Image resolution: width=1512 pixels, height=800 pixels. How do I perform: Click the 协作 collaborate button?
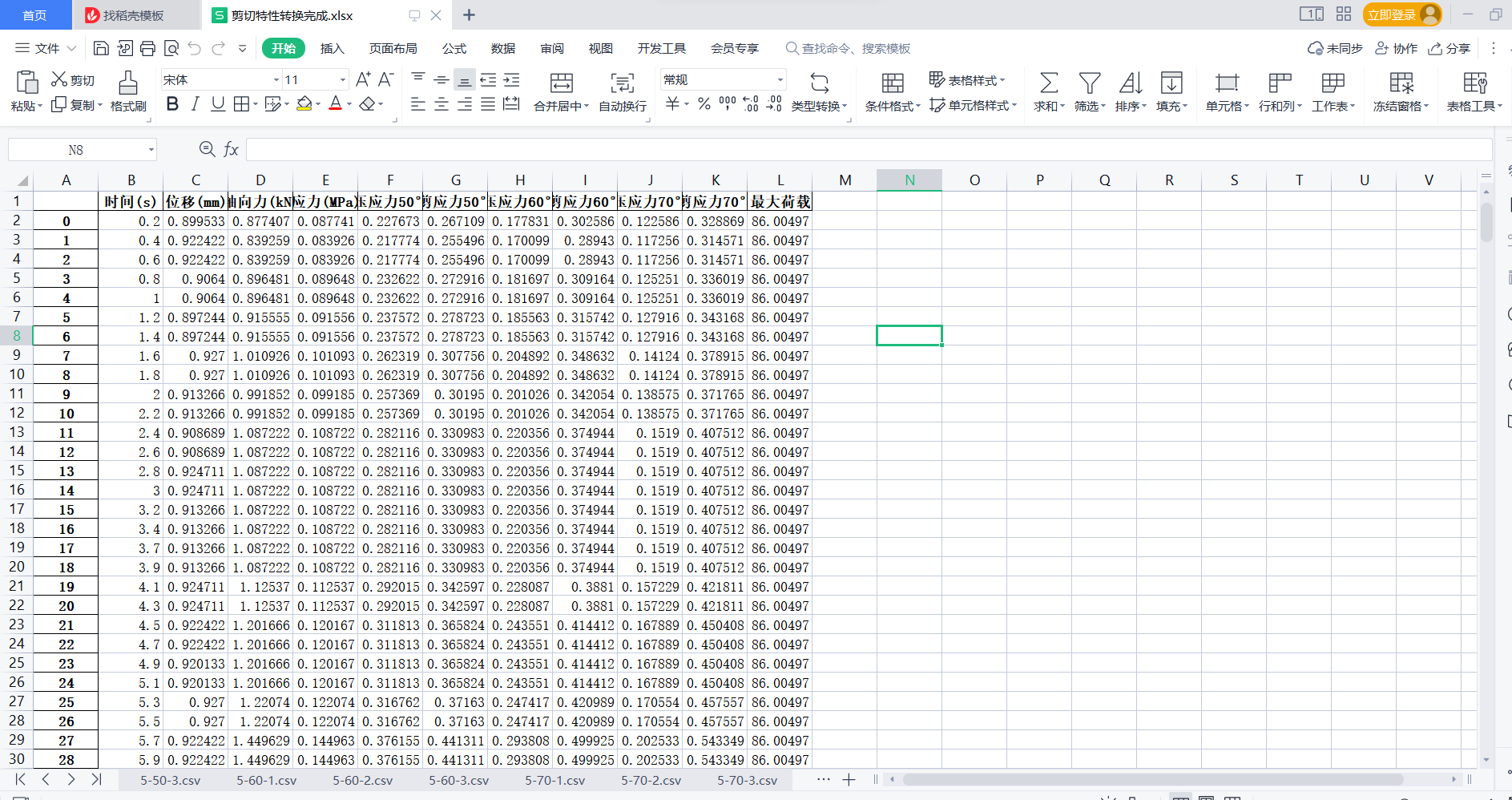tap(1397, 49)
